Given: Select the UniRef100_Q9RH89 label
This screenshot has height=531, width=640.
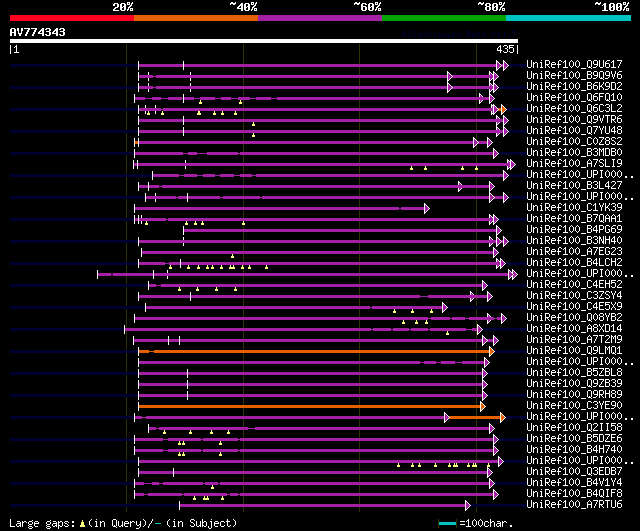Looking at the screenshot, I should click(574, 395).
